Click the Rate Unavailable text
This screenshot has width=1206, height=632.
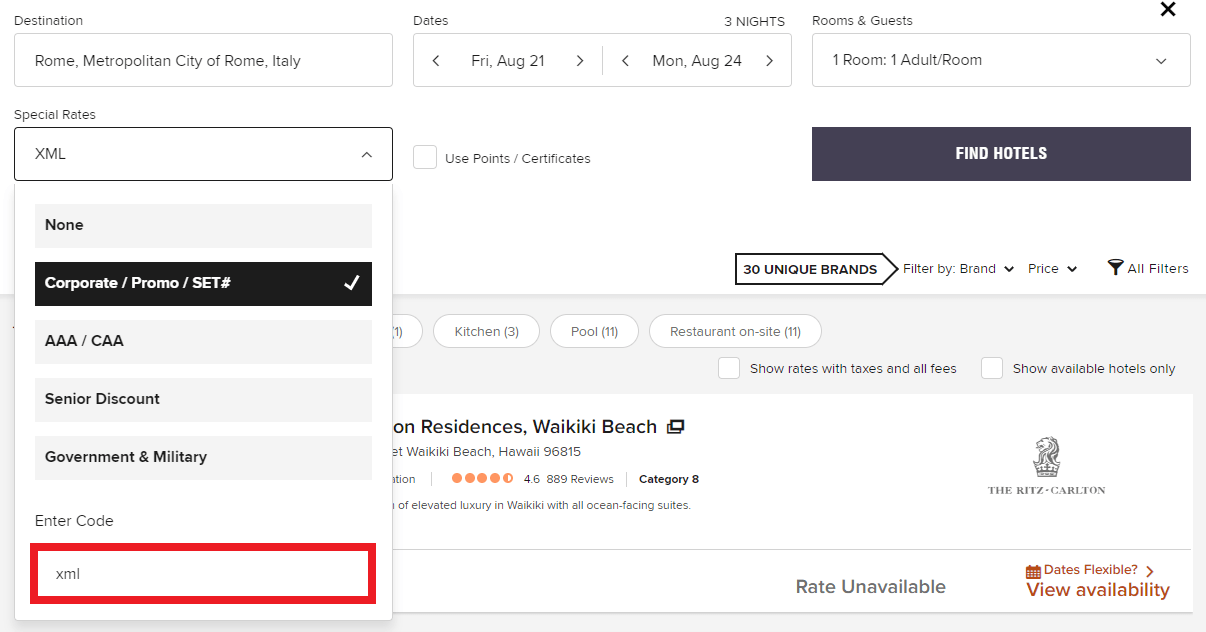click(870, 587)
